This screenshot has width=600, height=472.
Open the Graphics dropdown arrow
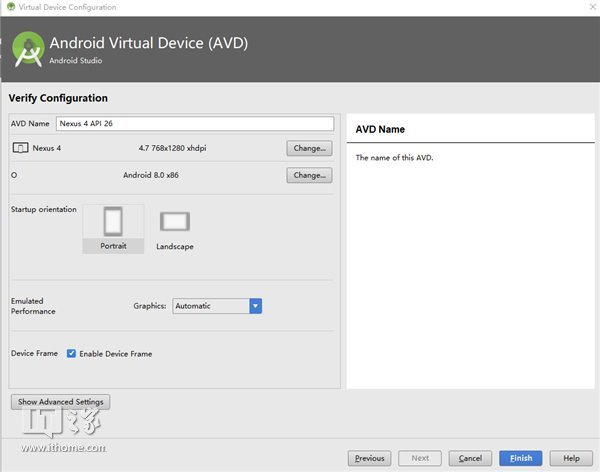tap(256, 306)
